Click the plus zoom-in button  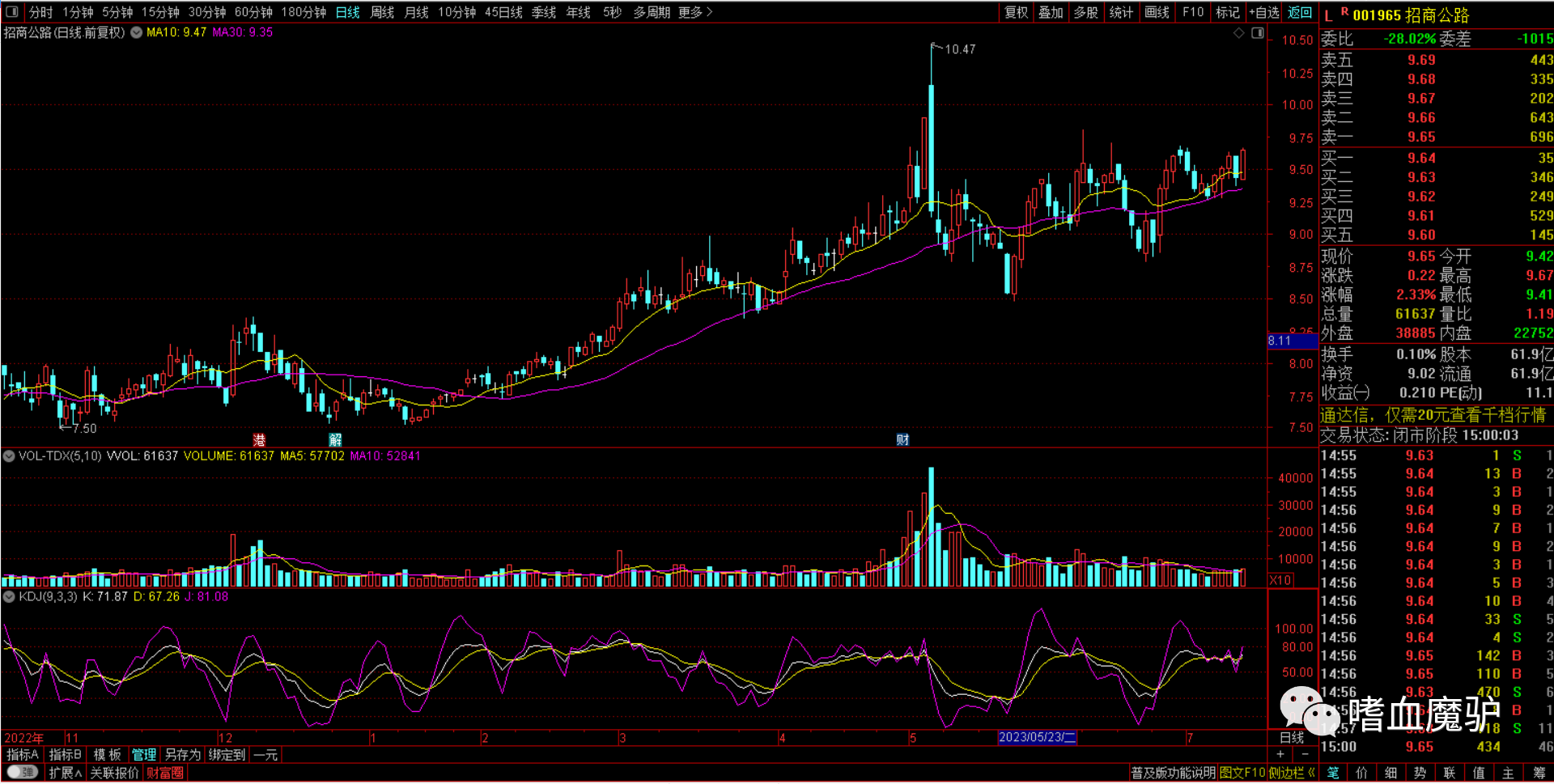(1280, 754)
